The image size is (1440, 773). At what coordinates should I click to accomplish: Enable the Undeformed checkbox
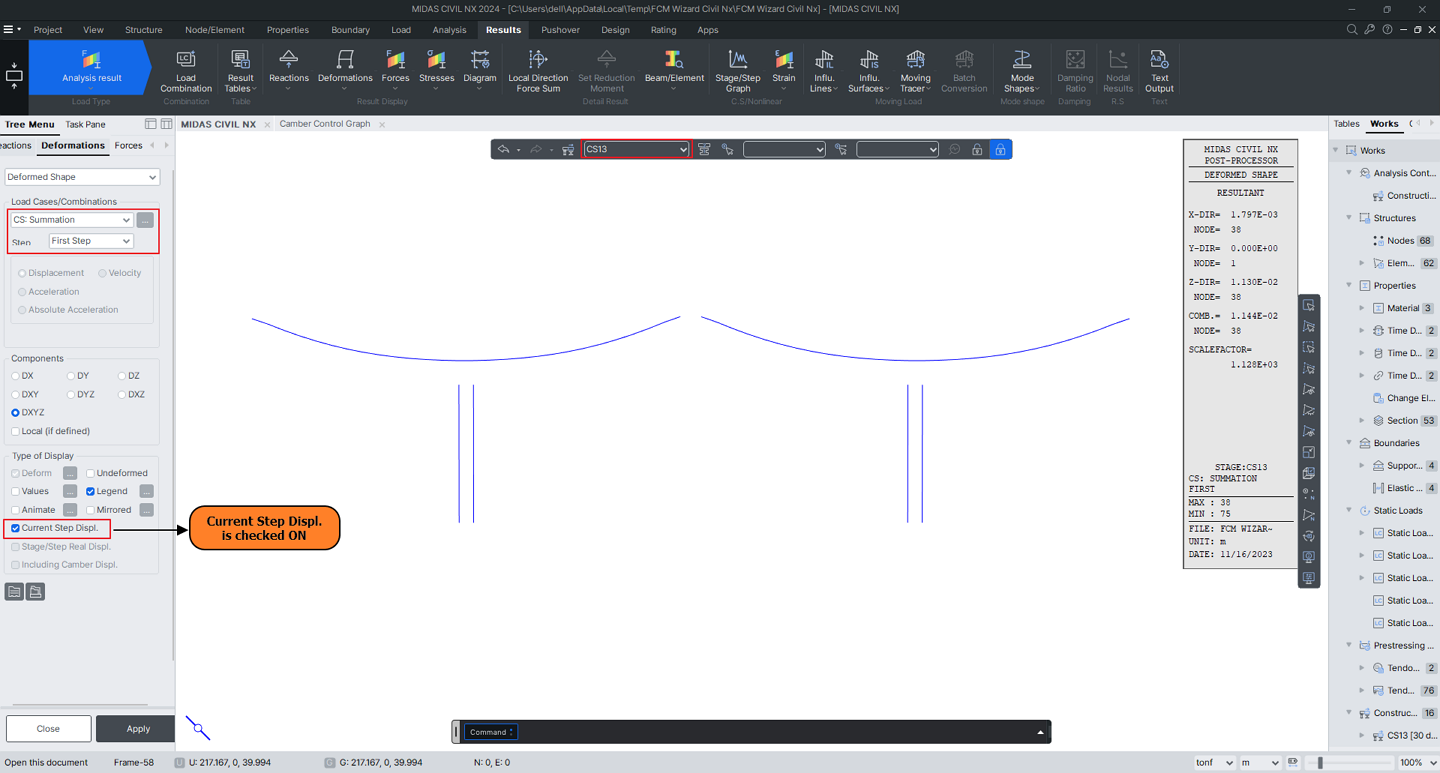pos(90,473)
